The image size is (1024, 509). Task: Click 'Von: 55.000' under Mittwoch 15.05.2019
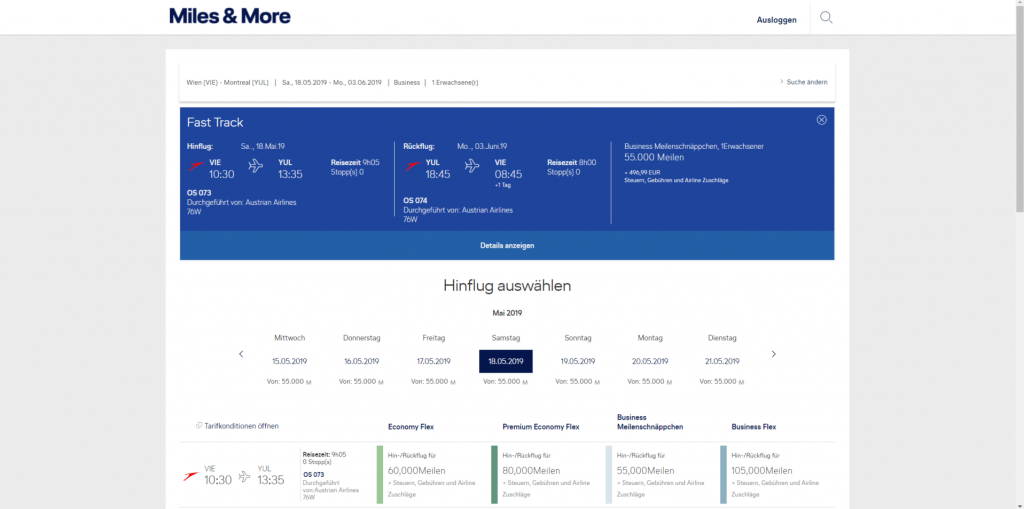(289, 381)
